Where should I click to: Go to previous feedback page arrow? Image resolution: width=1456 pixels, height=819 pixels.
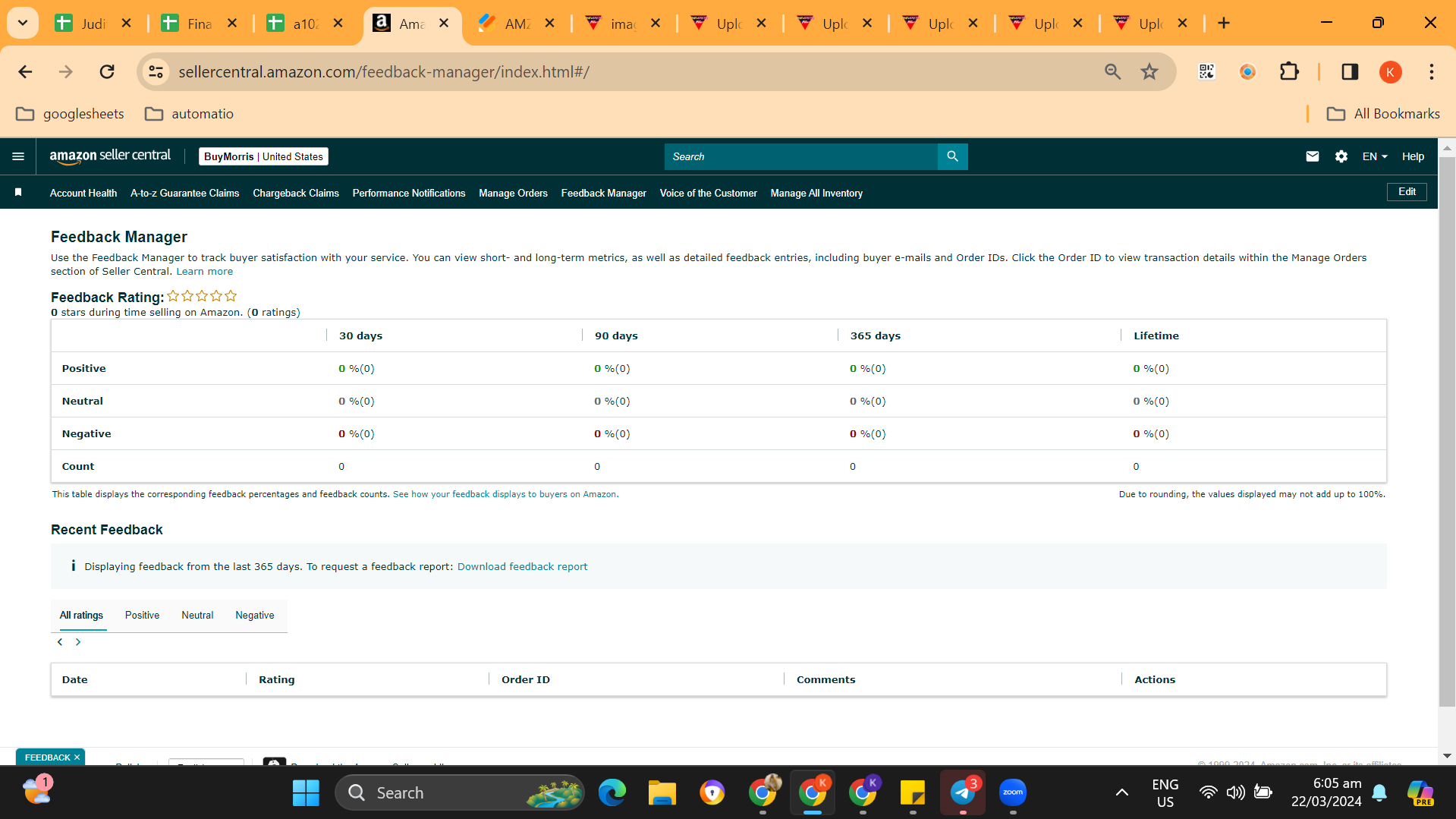pos(60,642)
